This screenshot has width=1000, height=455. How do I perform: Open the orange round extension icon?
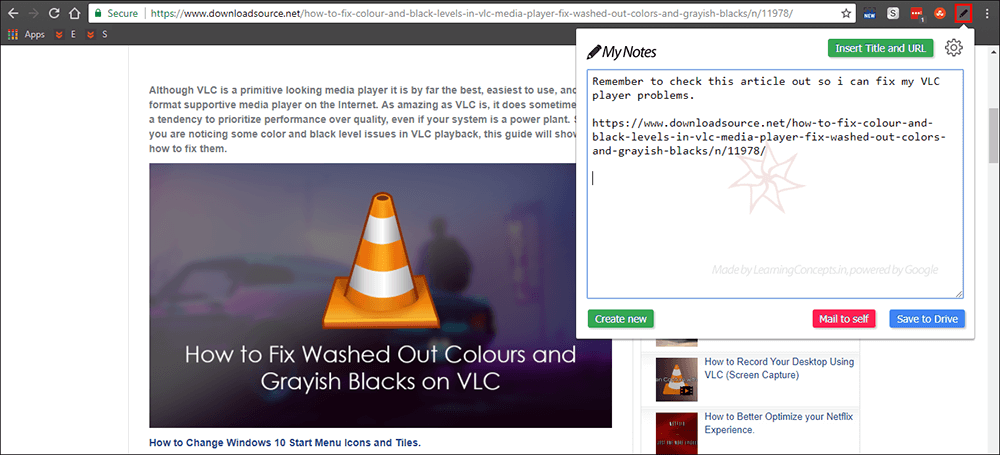[939, 13]
